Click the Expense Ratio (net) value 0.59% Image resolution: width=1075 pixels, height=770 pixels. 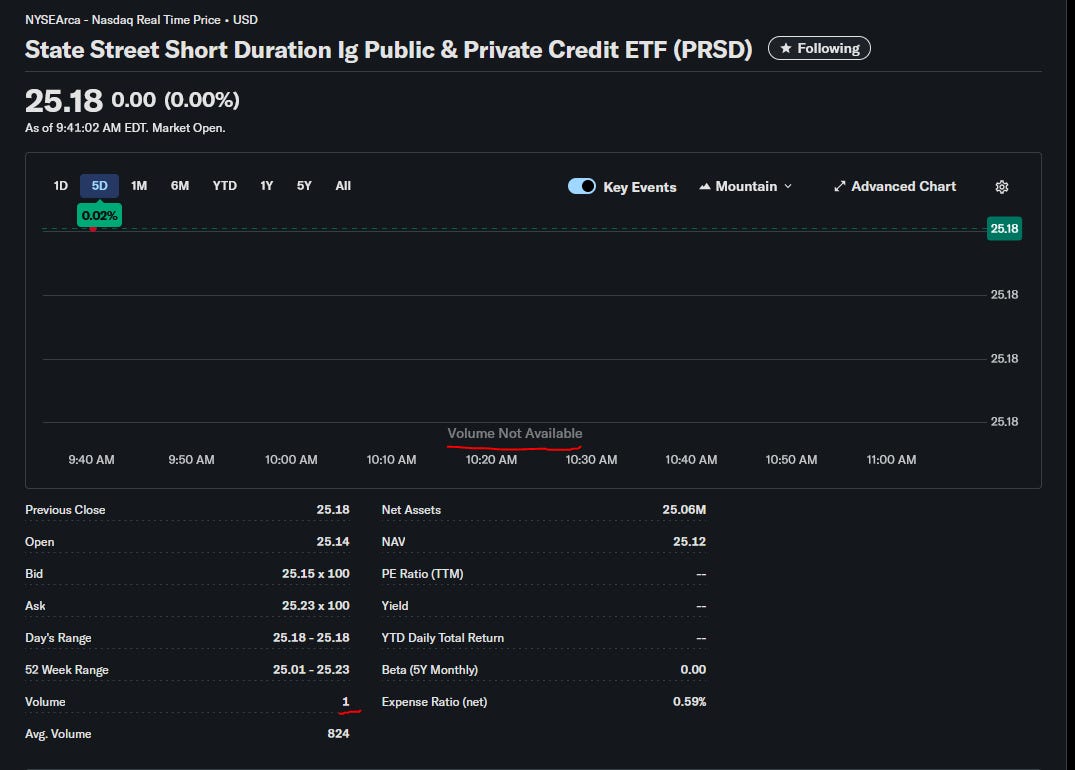(x=689, y=701)
